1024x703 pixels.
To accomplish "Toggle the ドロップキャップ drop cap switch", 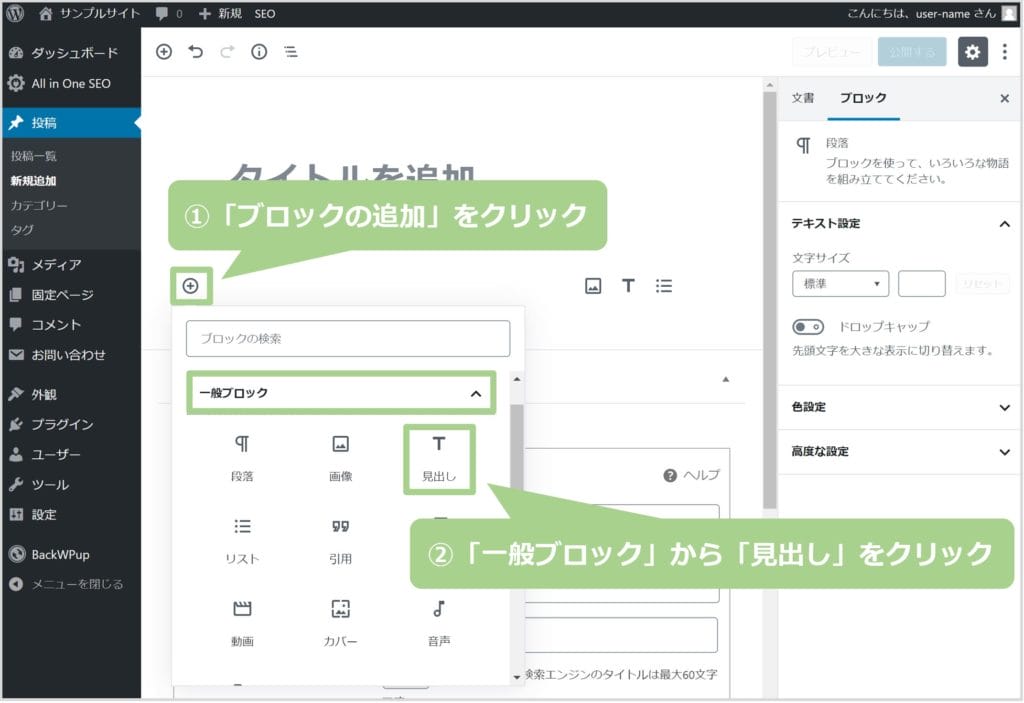I will (808, 327).
